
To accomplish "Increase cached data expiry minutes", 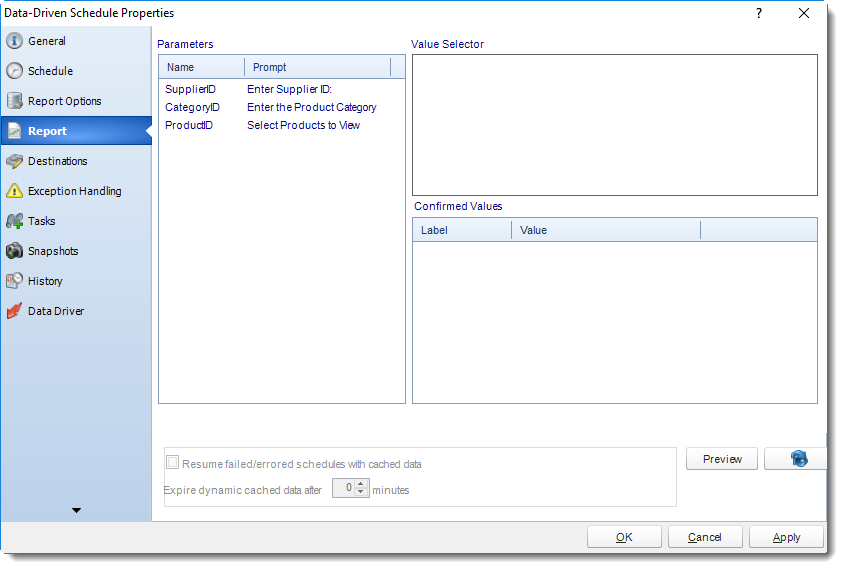I will coord(361,484).
